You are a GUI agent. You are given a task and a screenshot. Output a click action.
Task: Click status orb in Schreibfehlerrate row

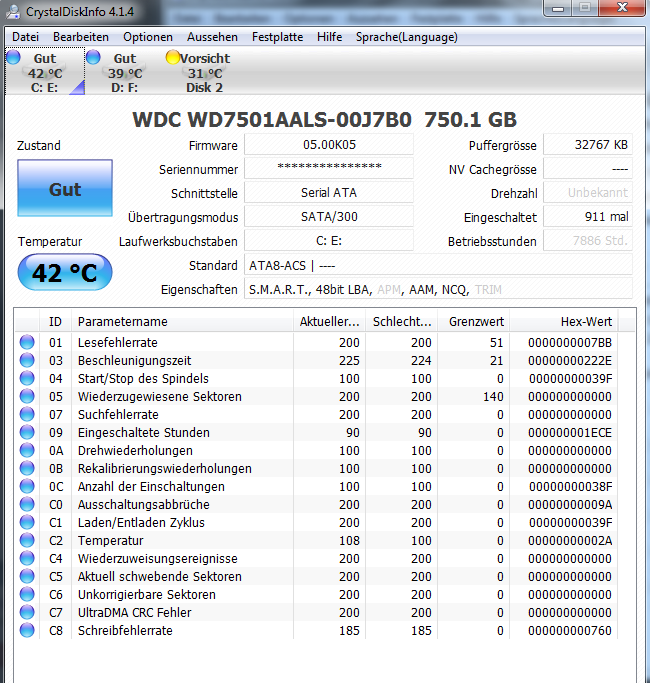[27, 630]
